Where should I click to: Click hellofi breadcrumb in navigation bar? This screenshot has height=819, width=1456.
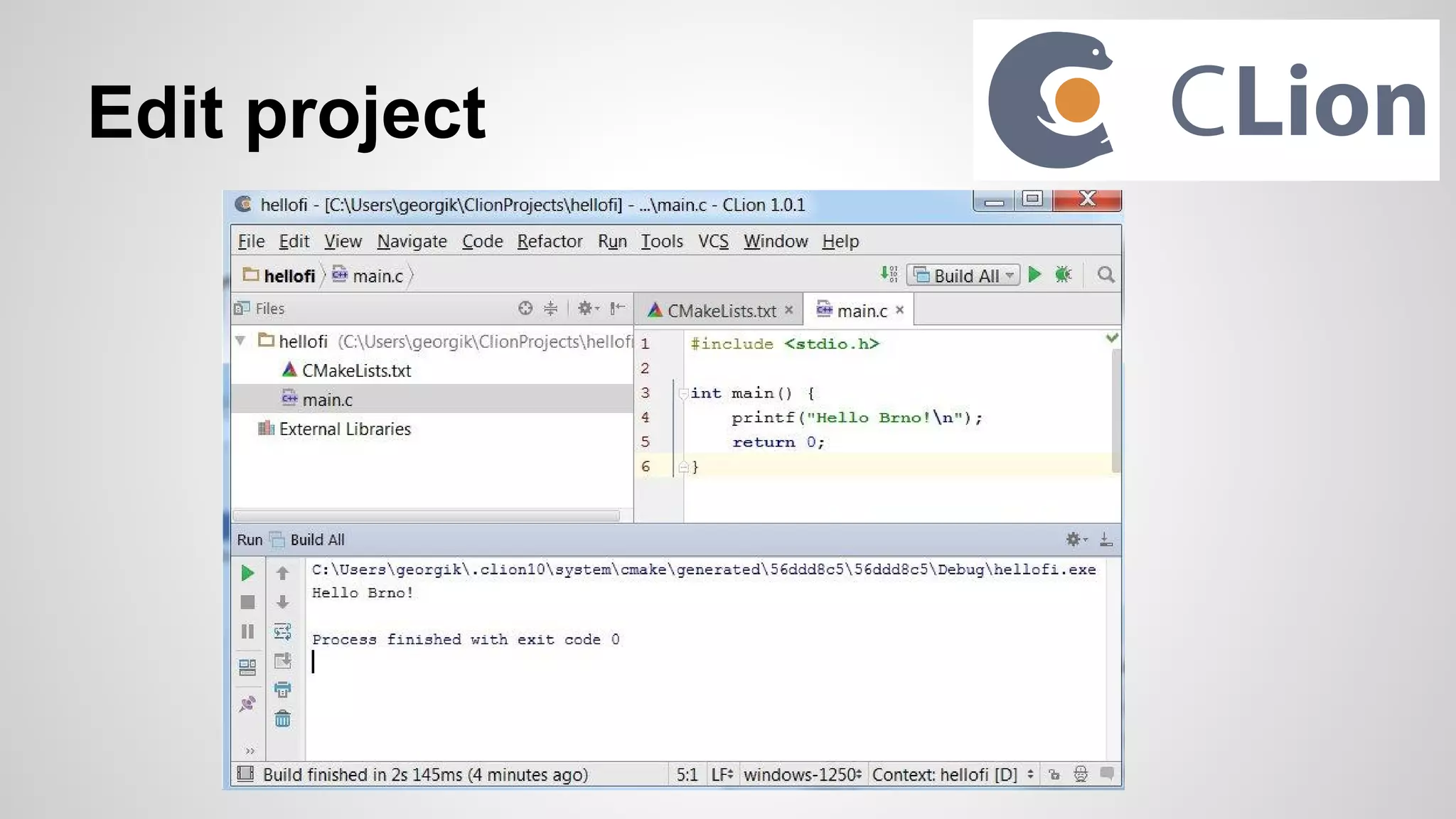pyautogui.click(x=289, y=276)
